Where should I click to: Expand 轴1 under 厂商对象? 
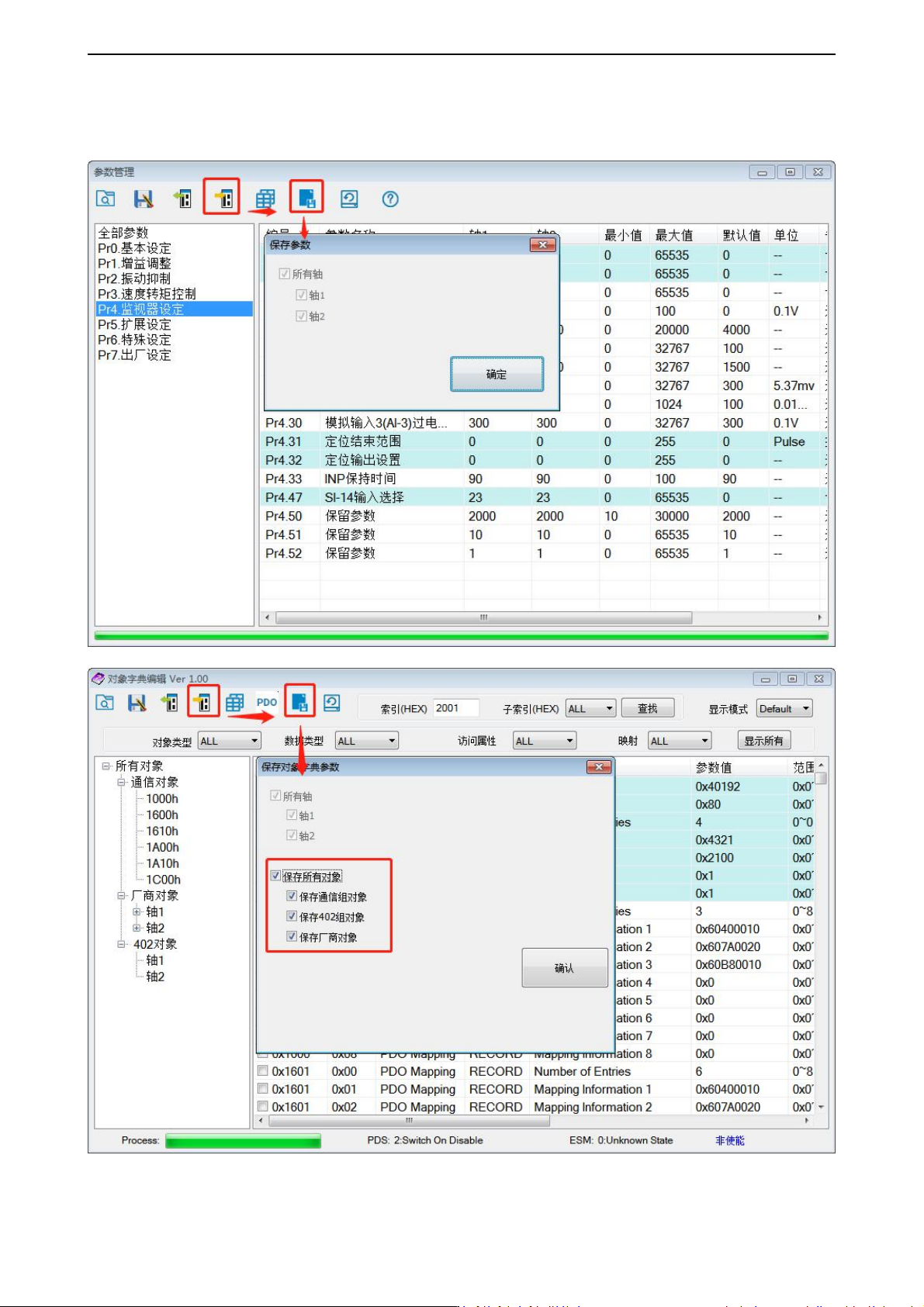[x=137, y=911]
